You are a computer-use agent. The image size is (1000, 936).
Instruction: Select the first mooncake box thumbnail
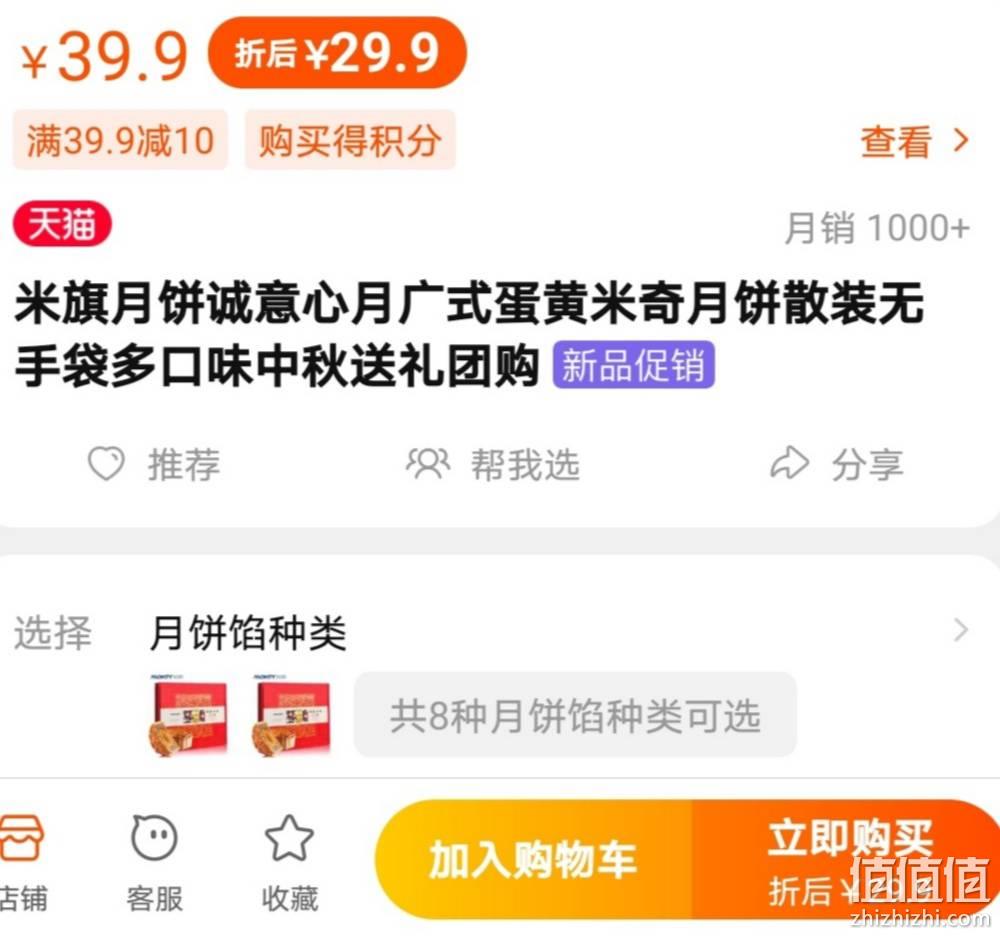[x=188, y=715]
